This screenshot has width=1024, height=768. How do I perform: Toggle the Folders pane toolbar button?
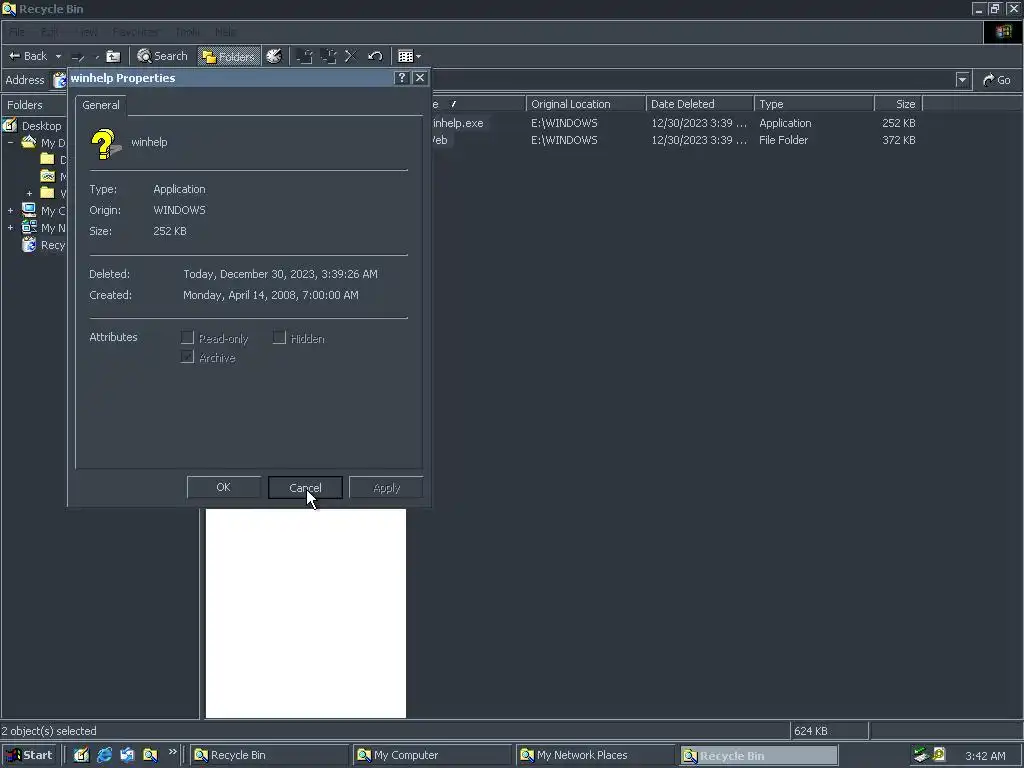click(x=229, y=56)
